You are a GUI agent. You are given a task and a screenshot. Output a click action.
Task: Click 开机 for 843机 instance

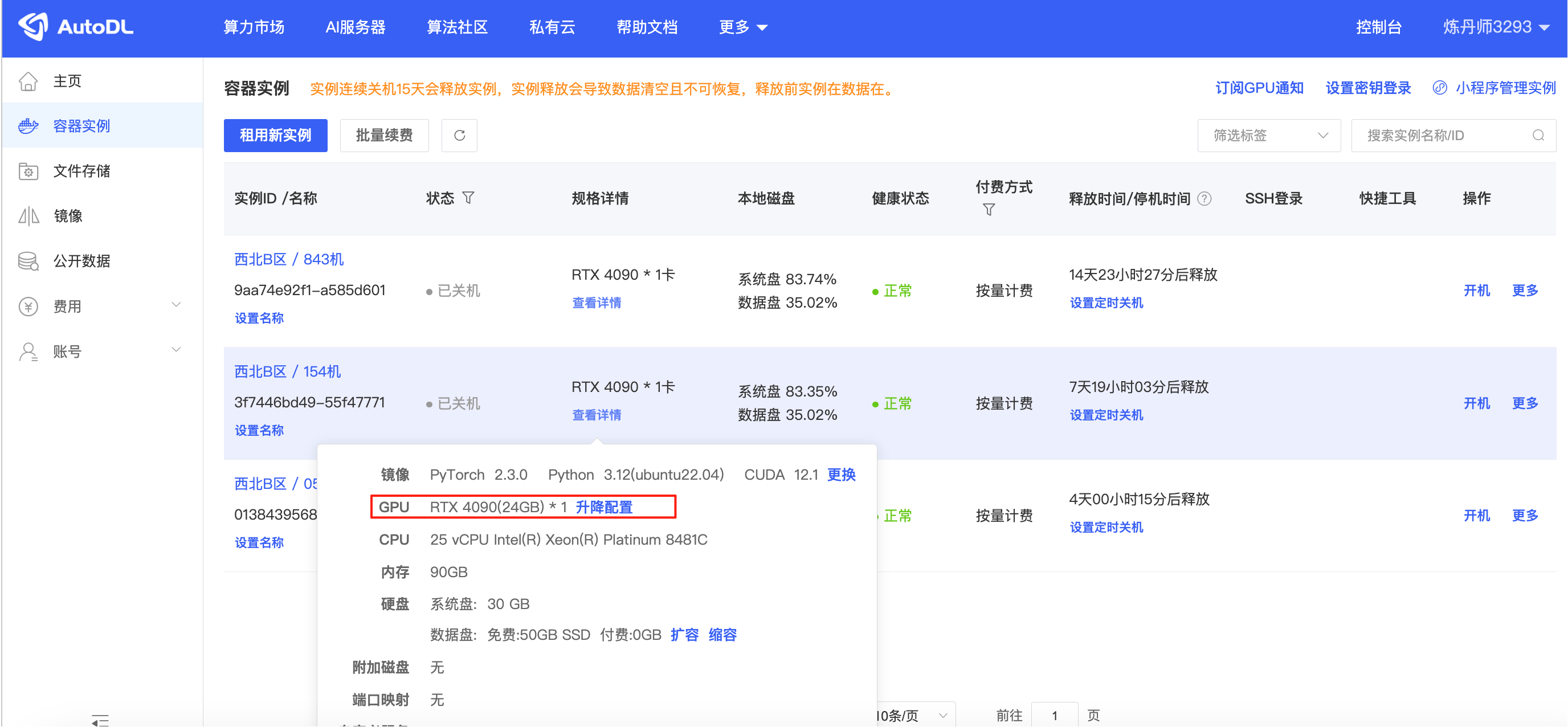click(x=1477, y=291)
